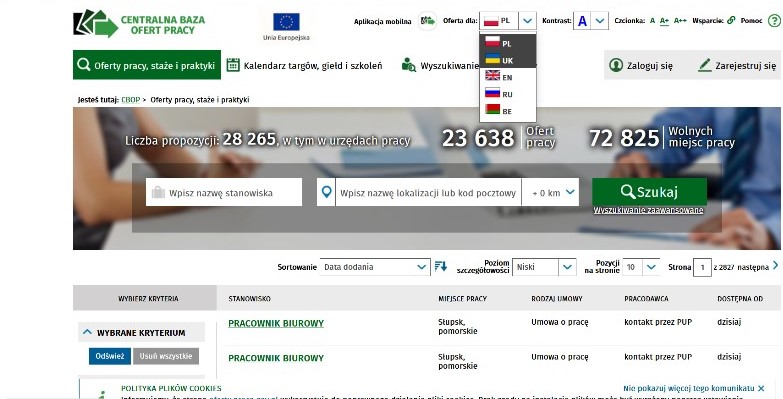Choose the UK Ukrainian language option
783x399 pixels.
tap(507, 60)
